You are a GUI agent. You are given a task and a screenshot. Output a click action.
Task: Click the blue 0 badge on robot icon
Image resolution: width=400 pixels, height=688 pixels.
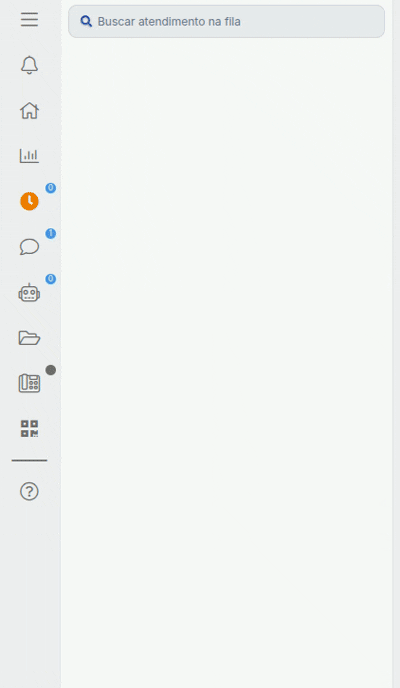point(51,279)
